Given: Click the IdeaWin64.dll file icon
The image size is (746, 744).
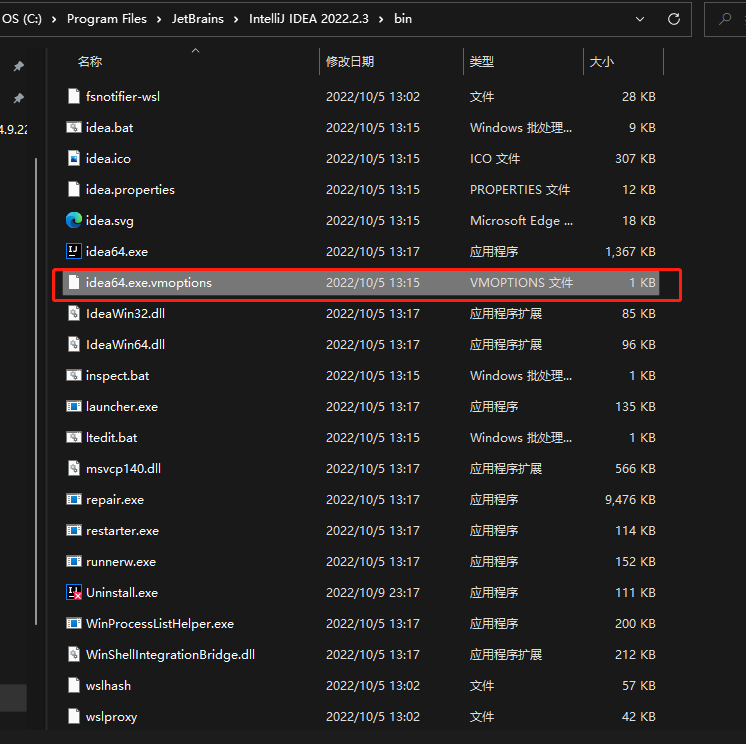Looking at the screenshot, I should (x=74, y=344).
